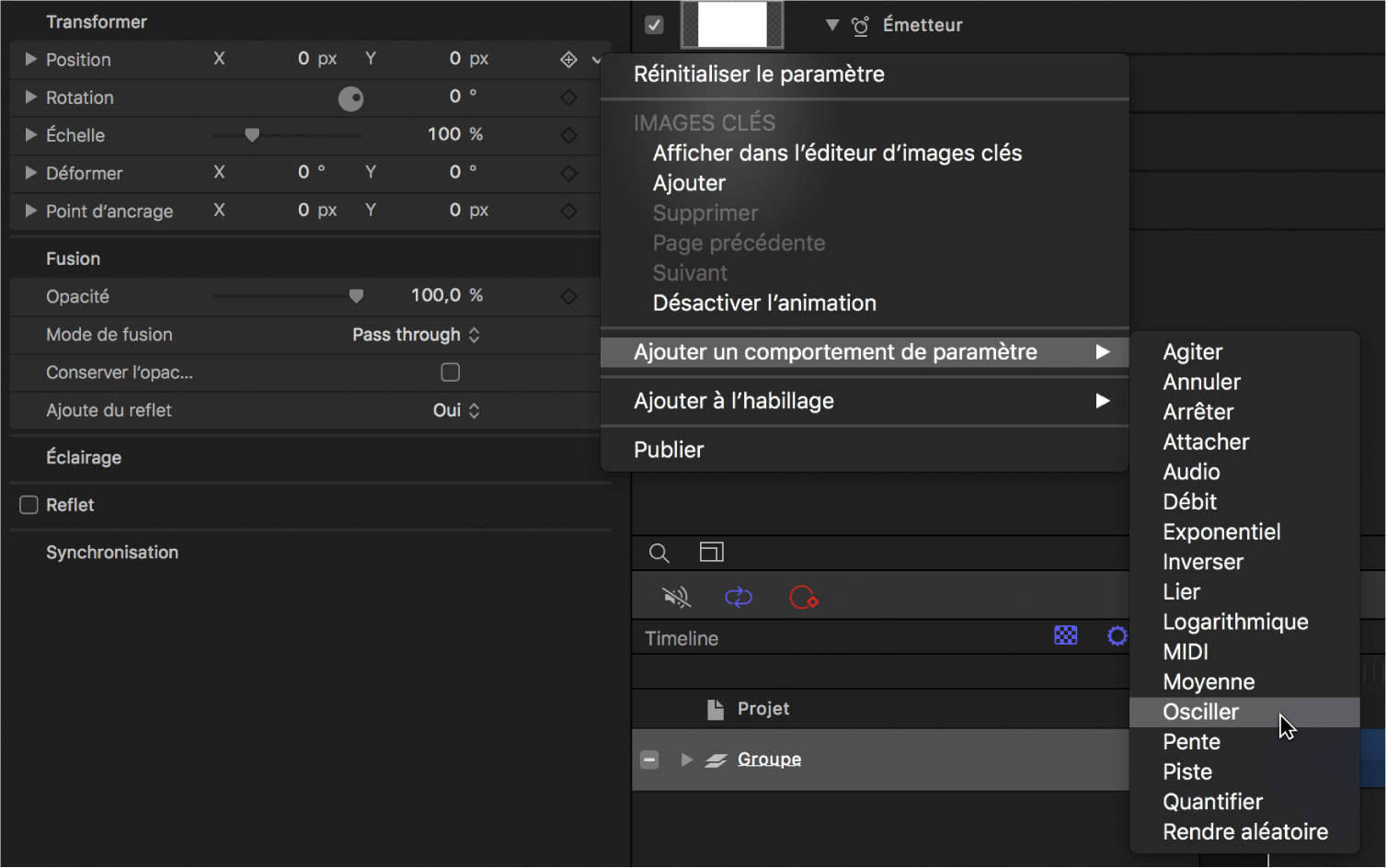
Task: Select the Groupe layer in the timeline
Action: 769,759
